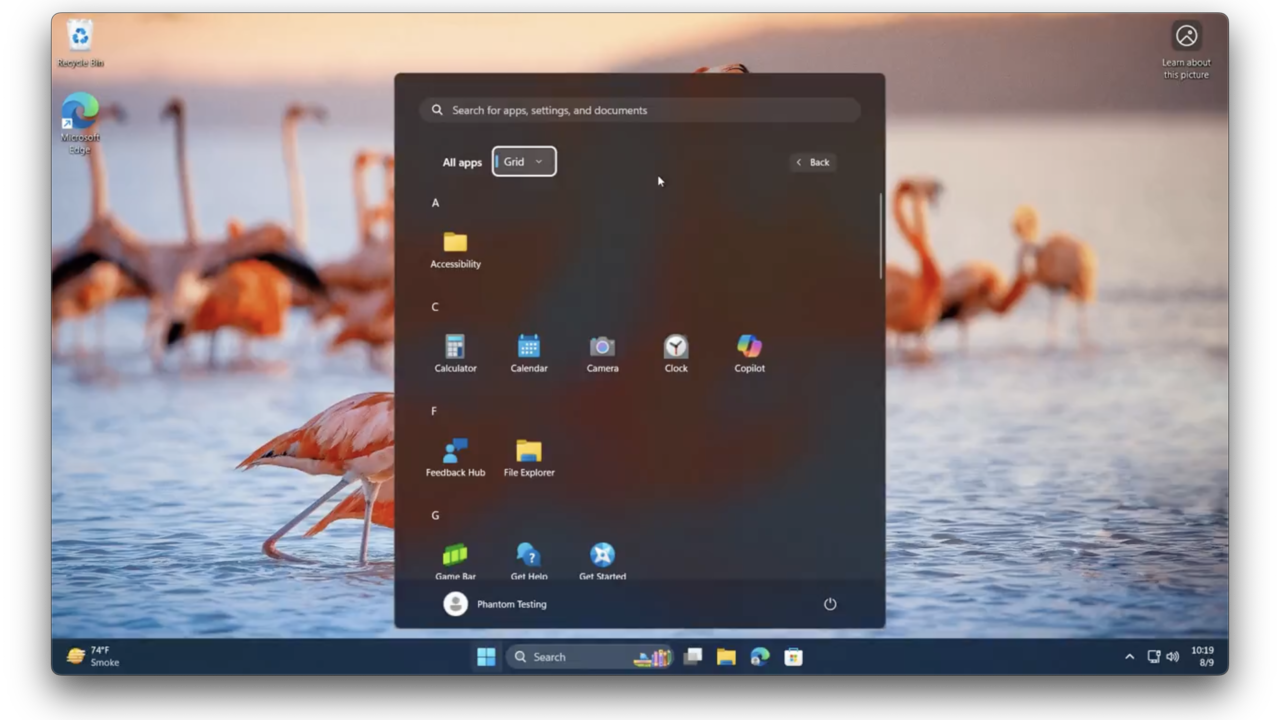Screen dimensions: 1280x720
Task: Open Feedback Hub
Action: coord(455,457)
